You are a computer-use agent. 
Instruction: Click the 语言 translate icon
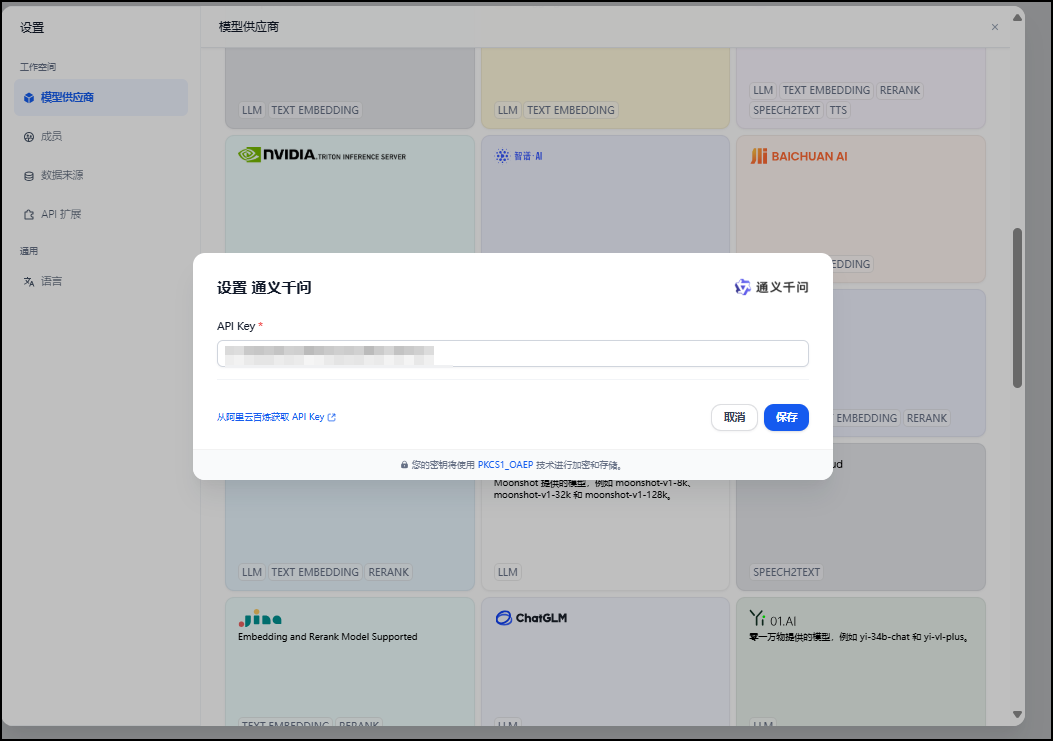tap(29, 281)
